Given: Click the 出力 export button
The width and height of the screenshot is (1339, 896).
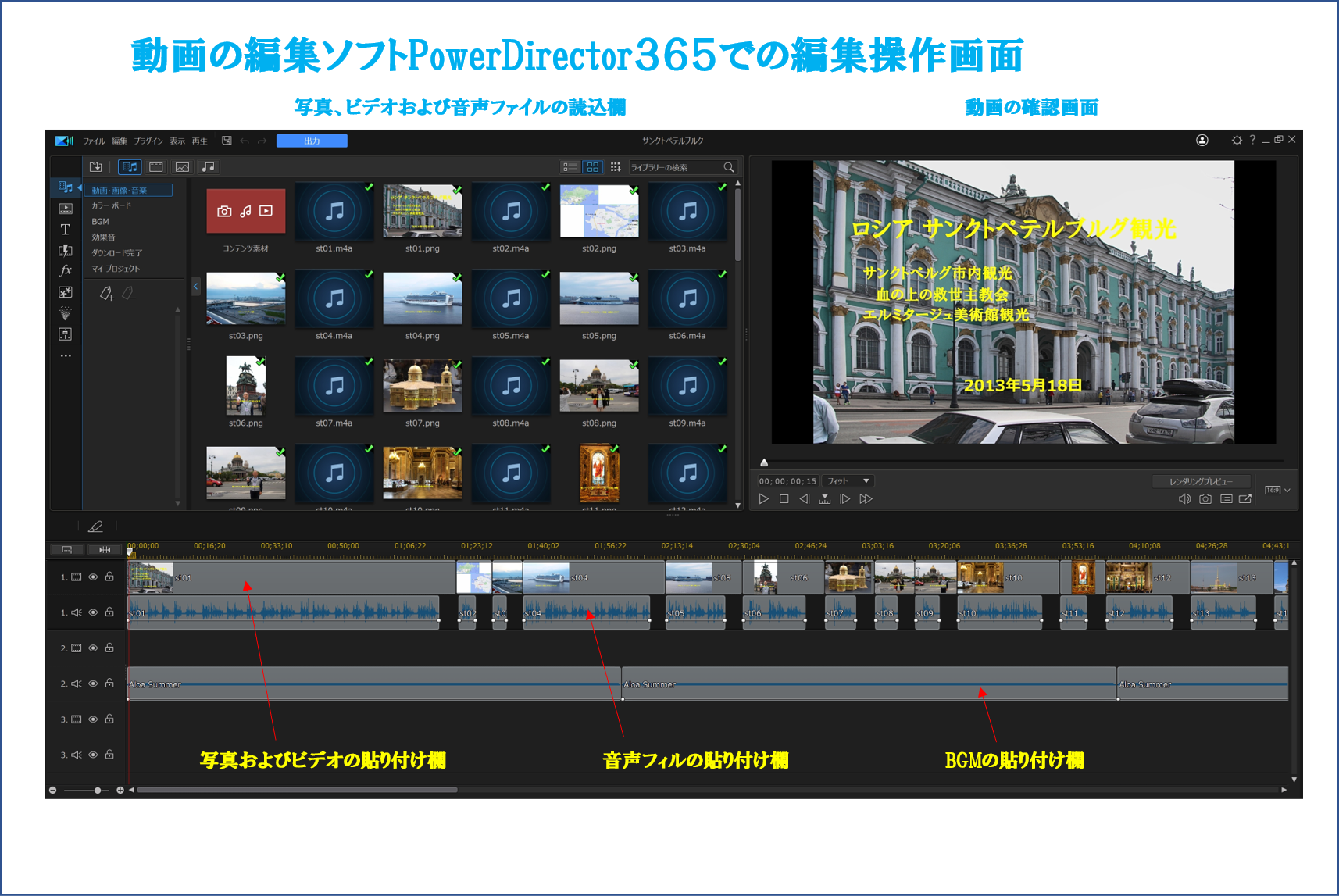Looking at the screenshot, I should pos(312,141).
